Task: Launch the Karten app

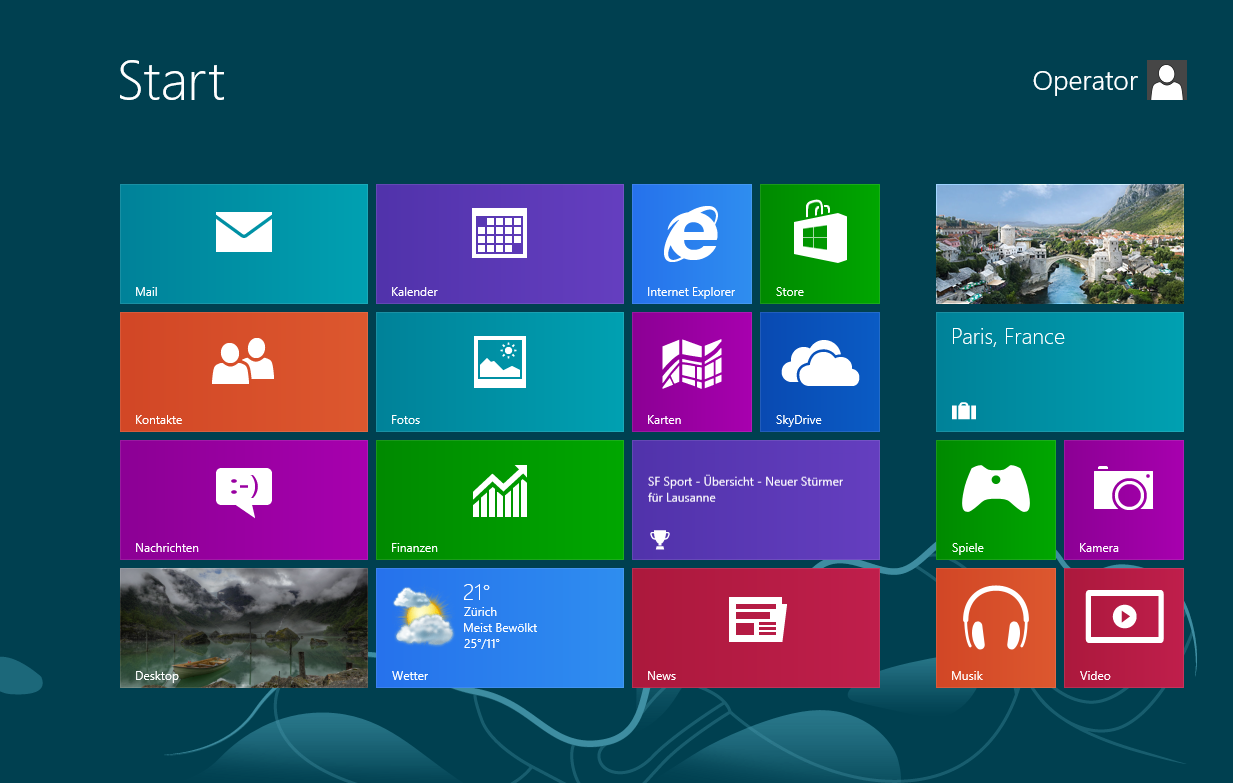Action: [691, 371]
